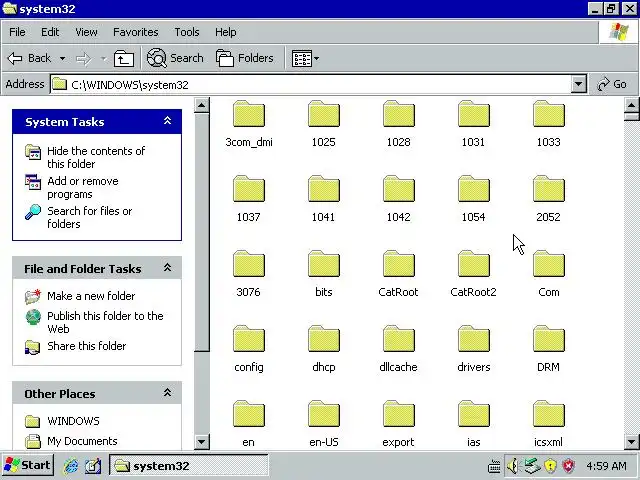Click the system32 taskbar button
640x480 pixels.
tap(189, 466)
